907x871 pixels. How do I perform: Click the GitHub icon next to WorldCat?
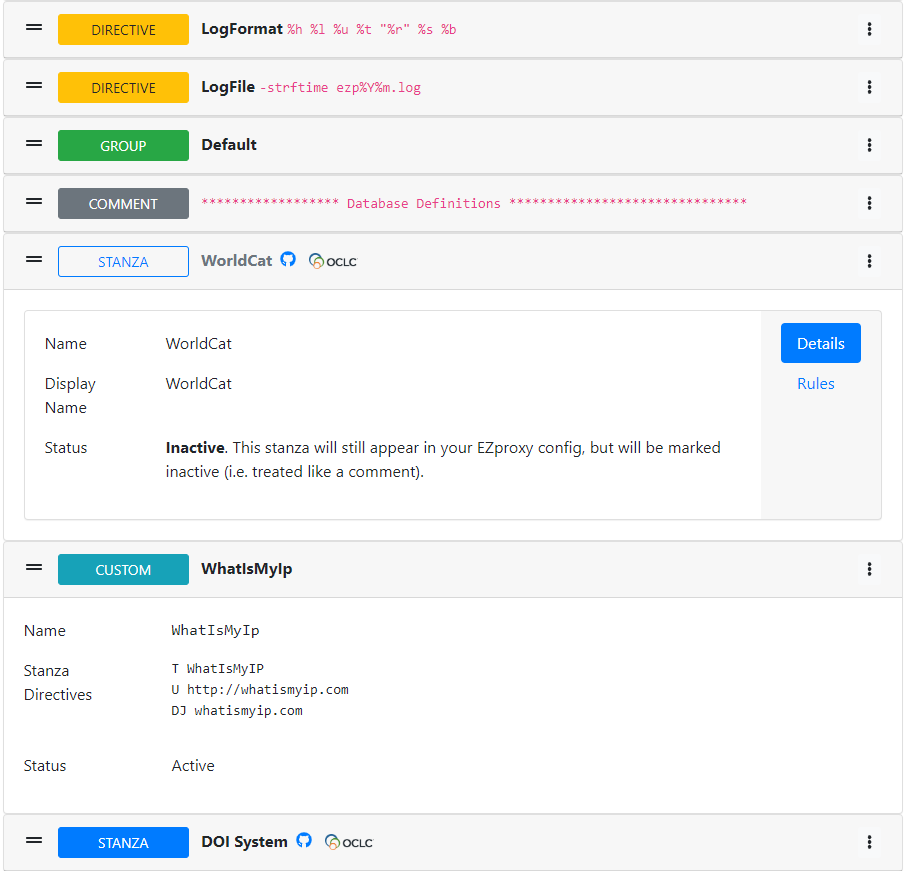(288, 260)
